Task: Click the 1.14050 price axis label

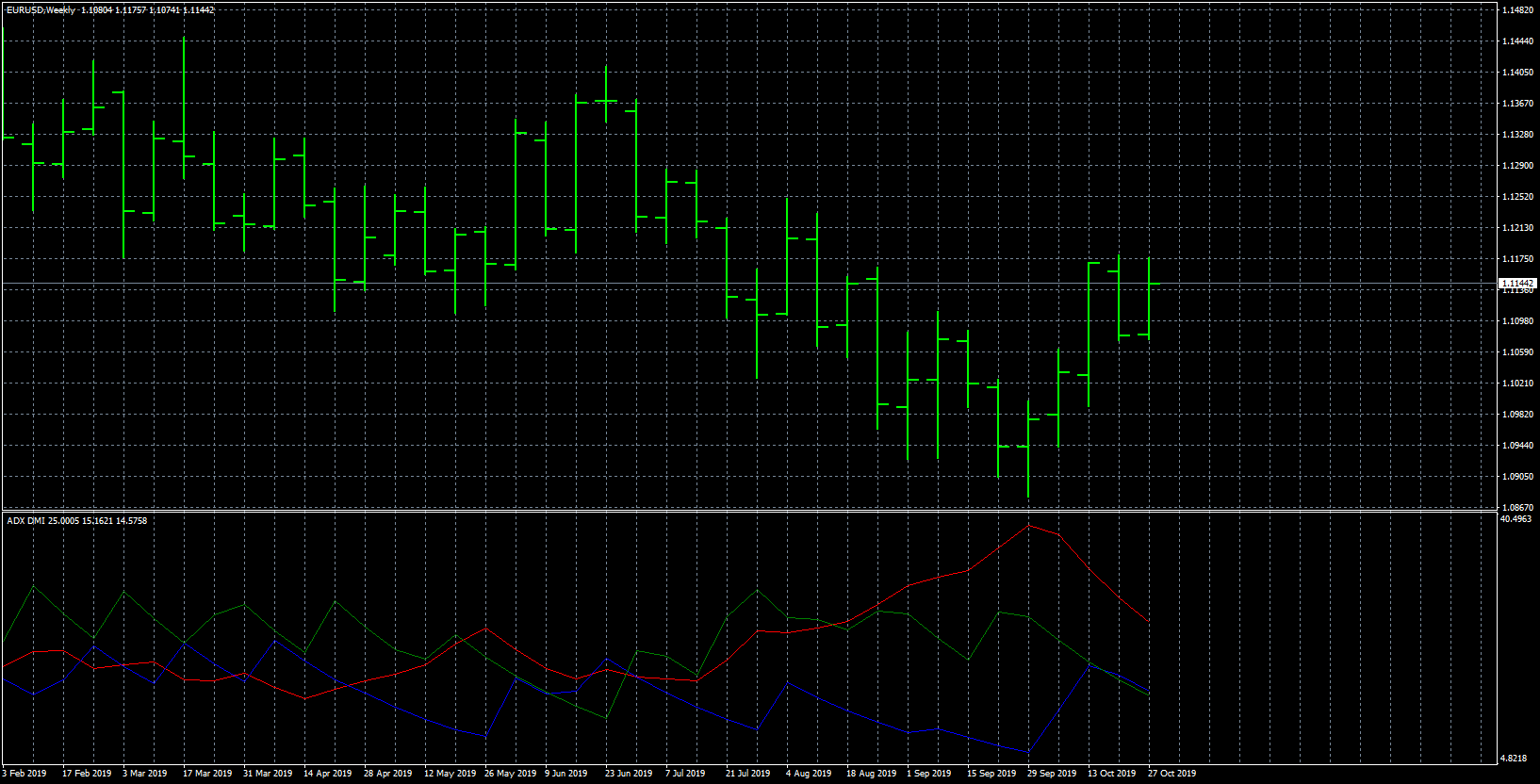Action: pyautogui.click(x=1516, y=73)
